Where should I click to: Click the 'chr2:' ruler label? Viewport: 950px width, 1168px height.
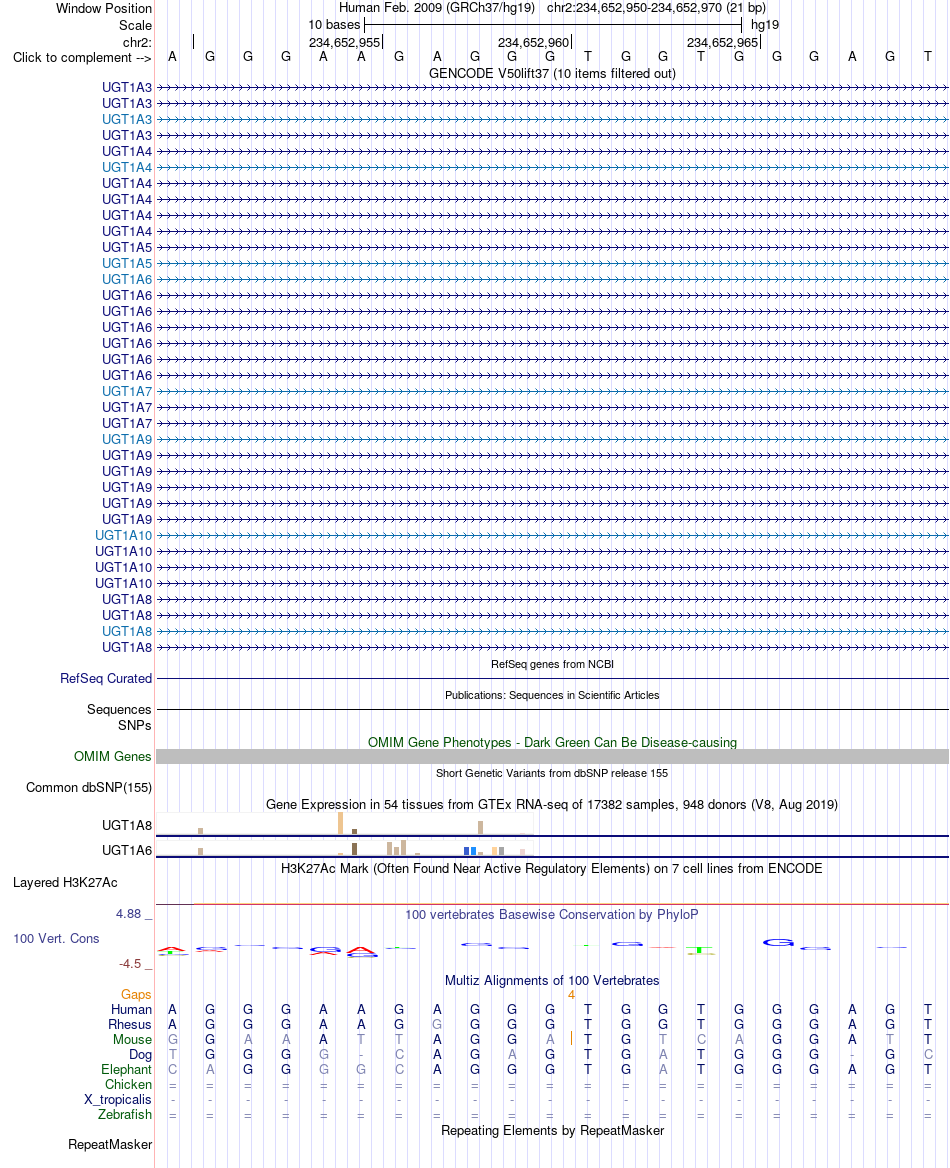tap(137, 42)
